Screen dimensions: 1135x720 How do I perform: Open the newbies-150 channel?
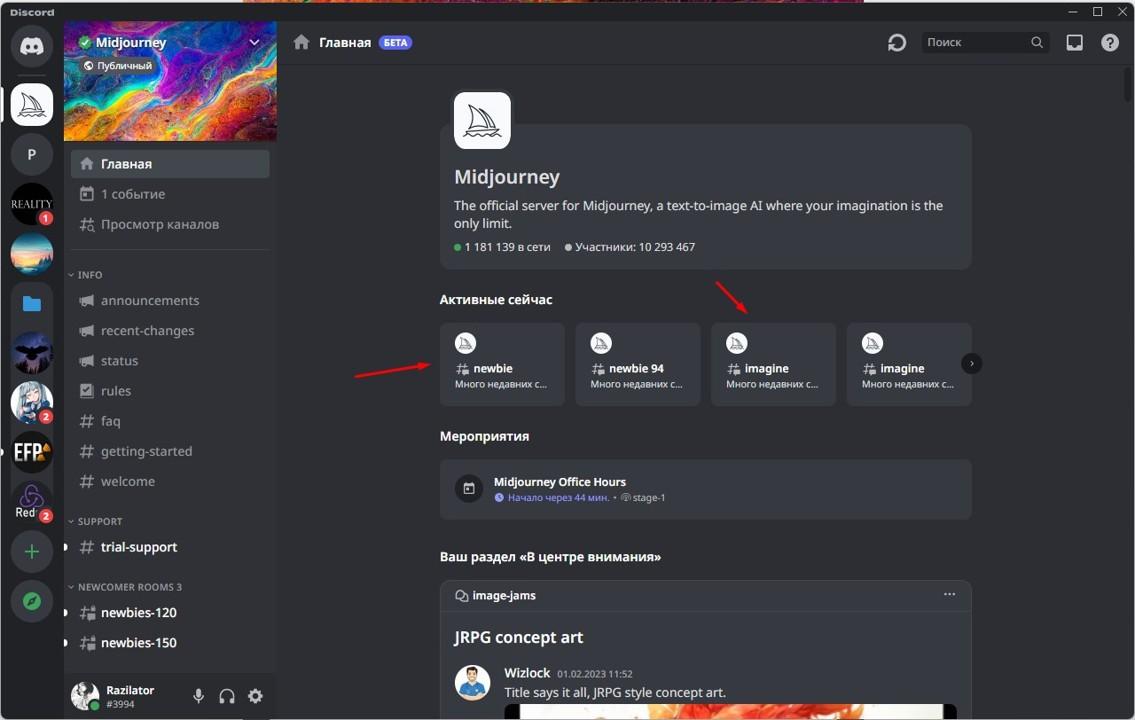pos(170,643)
